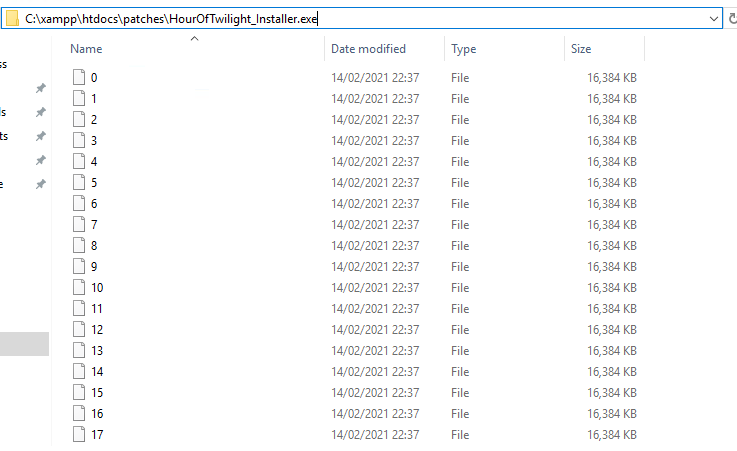Select the file icon for file 13
The height and width of the screenshot is (451, 737).
pyautogui.click(x=79, y=350)
